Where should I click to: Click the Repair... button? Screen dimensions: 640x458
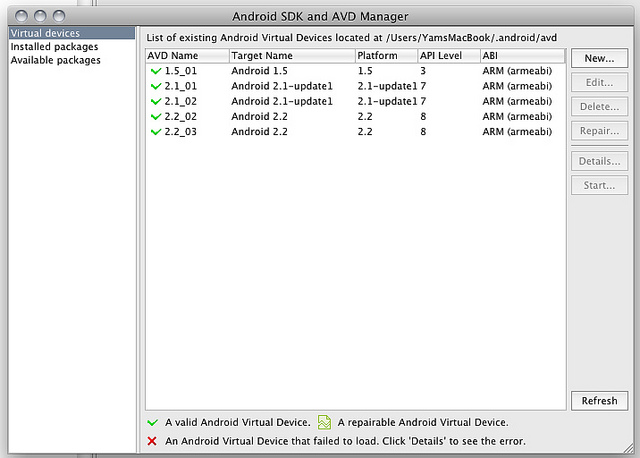[x=599, y=131]
